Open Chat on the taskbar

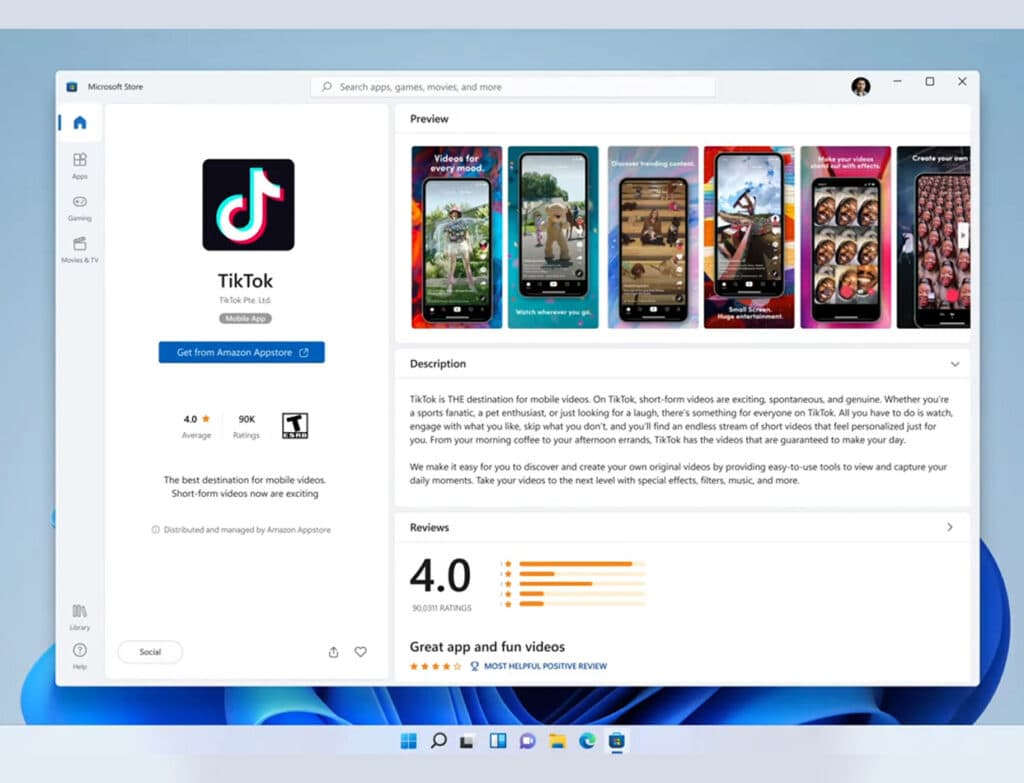[528, 741]
